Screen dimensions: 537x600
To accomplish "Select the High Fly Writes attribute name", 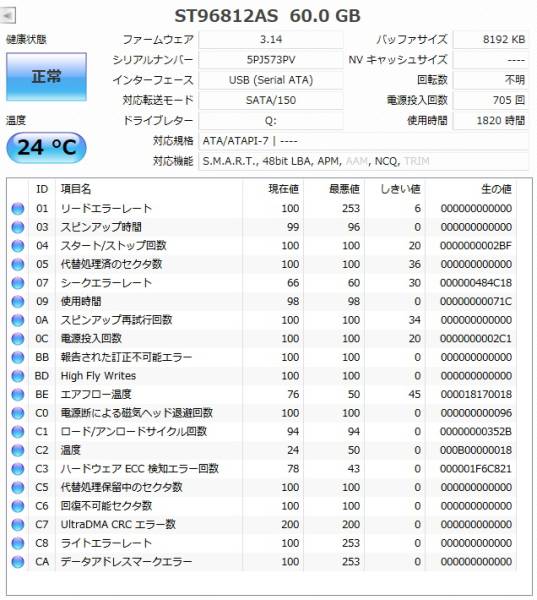I will [x=98, y=376].
